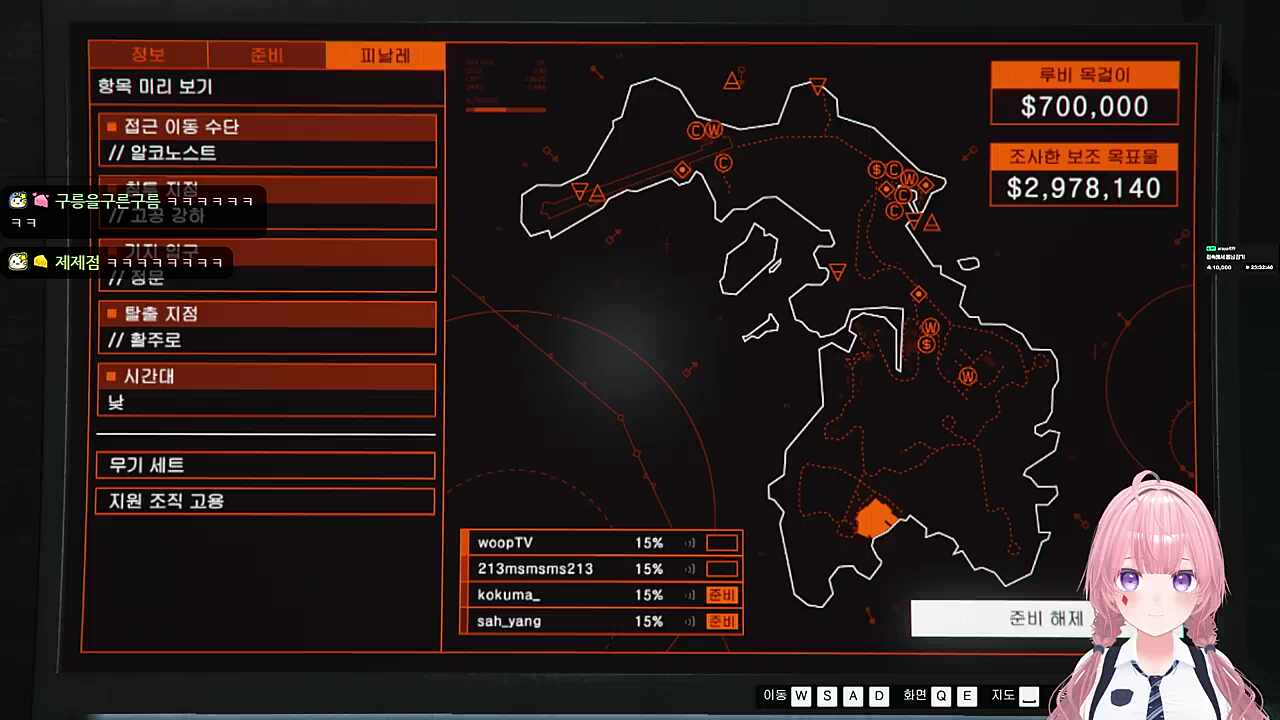Toggle kokuma_'s 준비 ready status
The width and height of the screenshot is (1280, 720).
(722, 595)
